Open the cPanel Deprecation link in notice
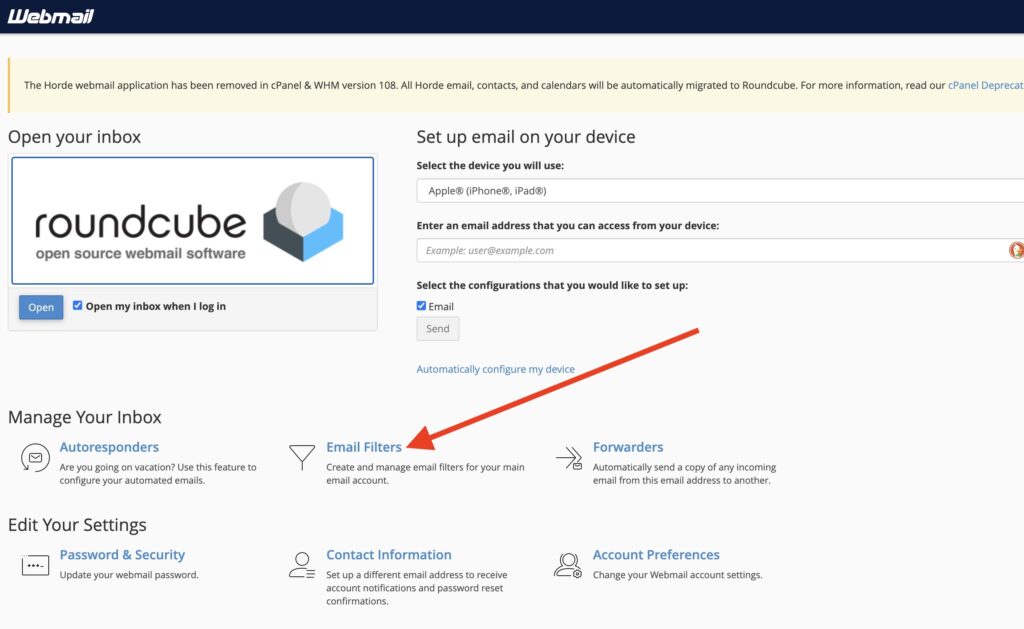 985,86
